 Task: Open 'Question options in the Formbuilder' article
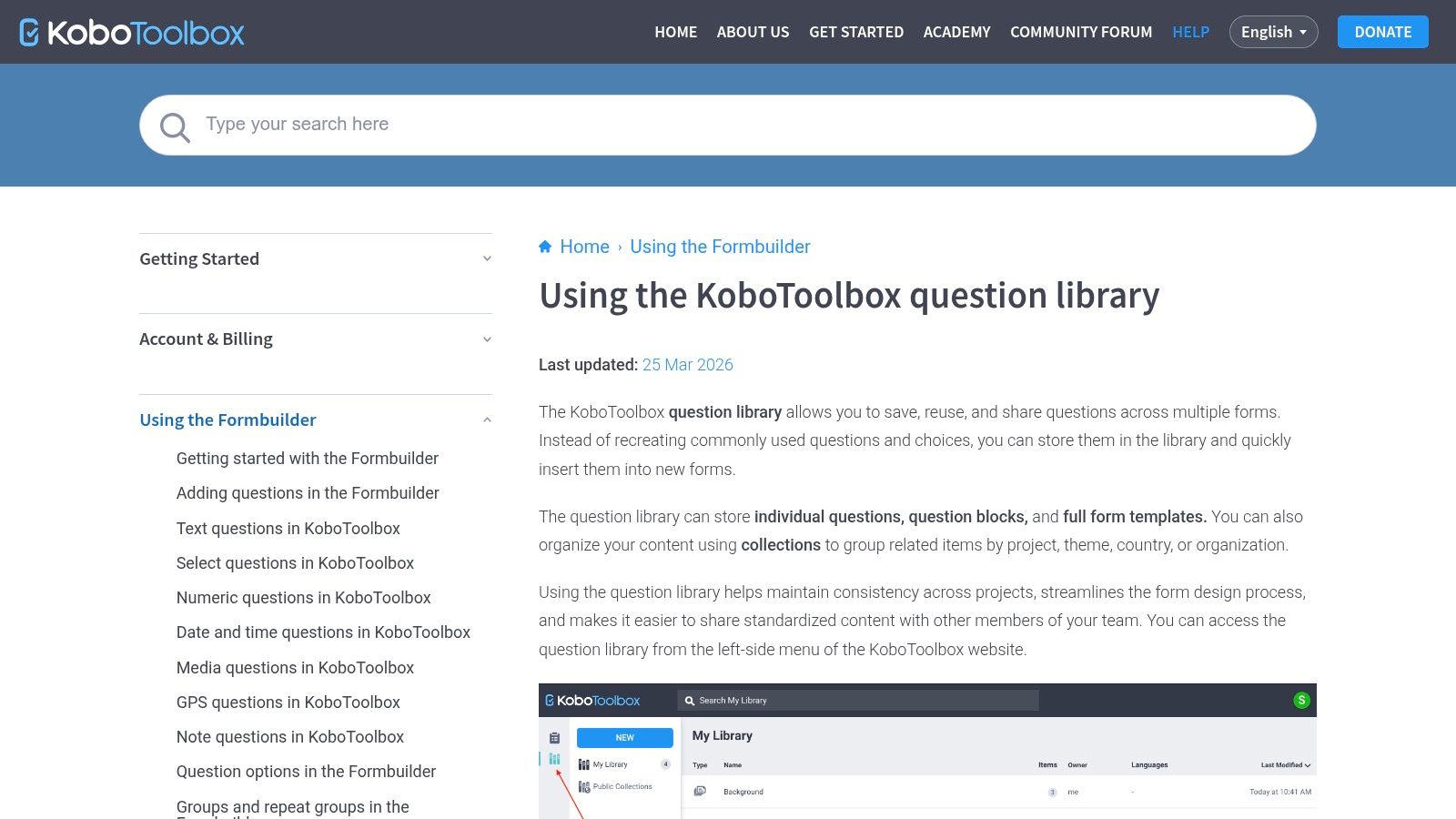click(306, 772)
